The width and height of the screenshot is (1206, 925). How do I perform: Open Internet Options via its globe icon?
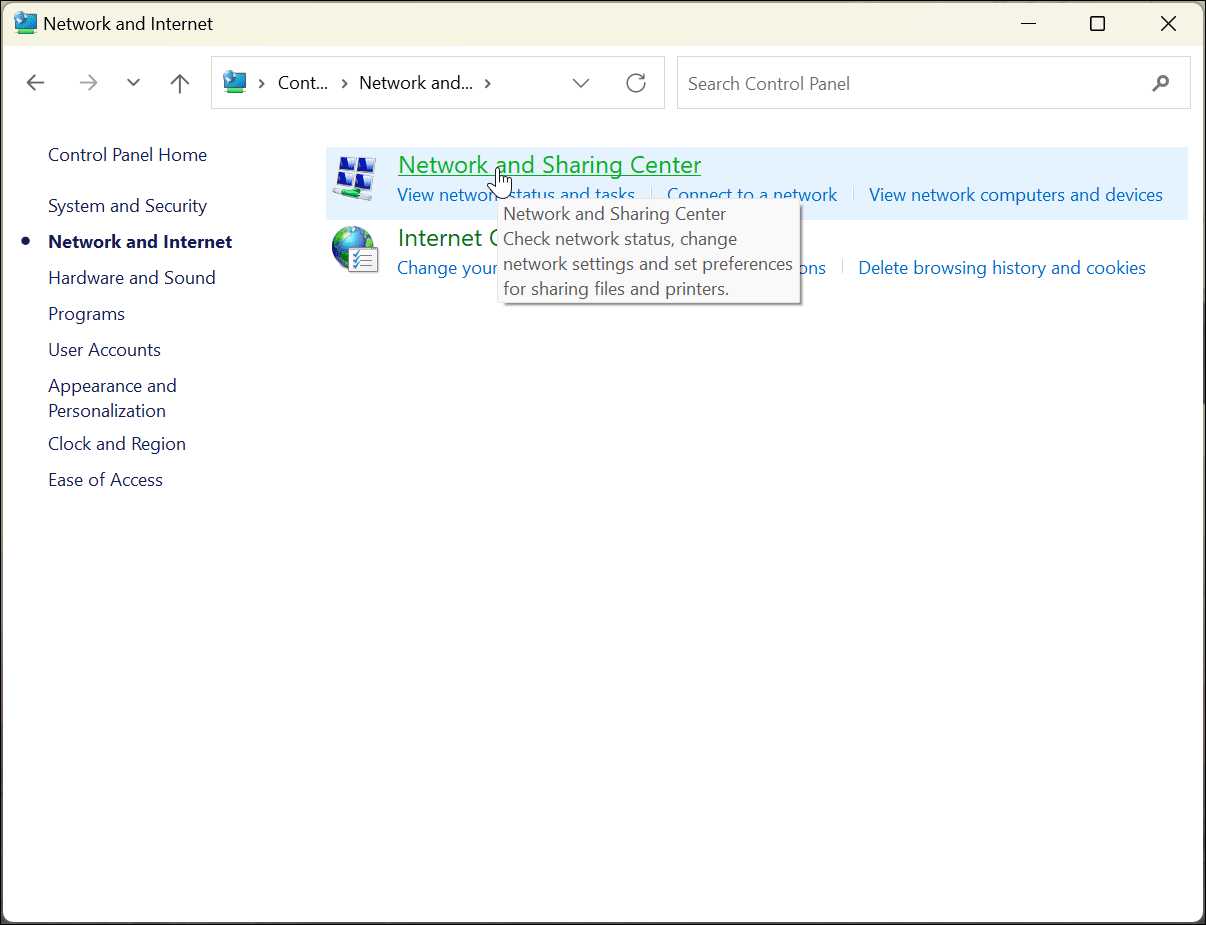coord(354,247)
